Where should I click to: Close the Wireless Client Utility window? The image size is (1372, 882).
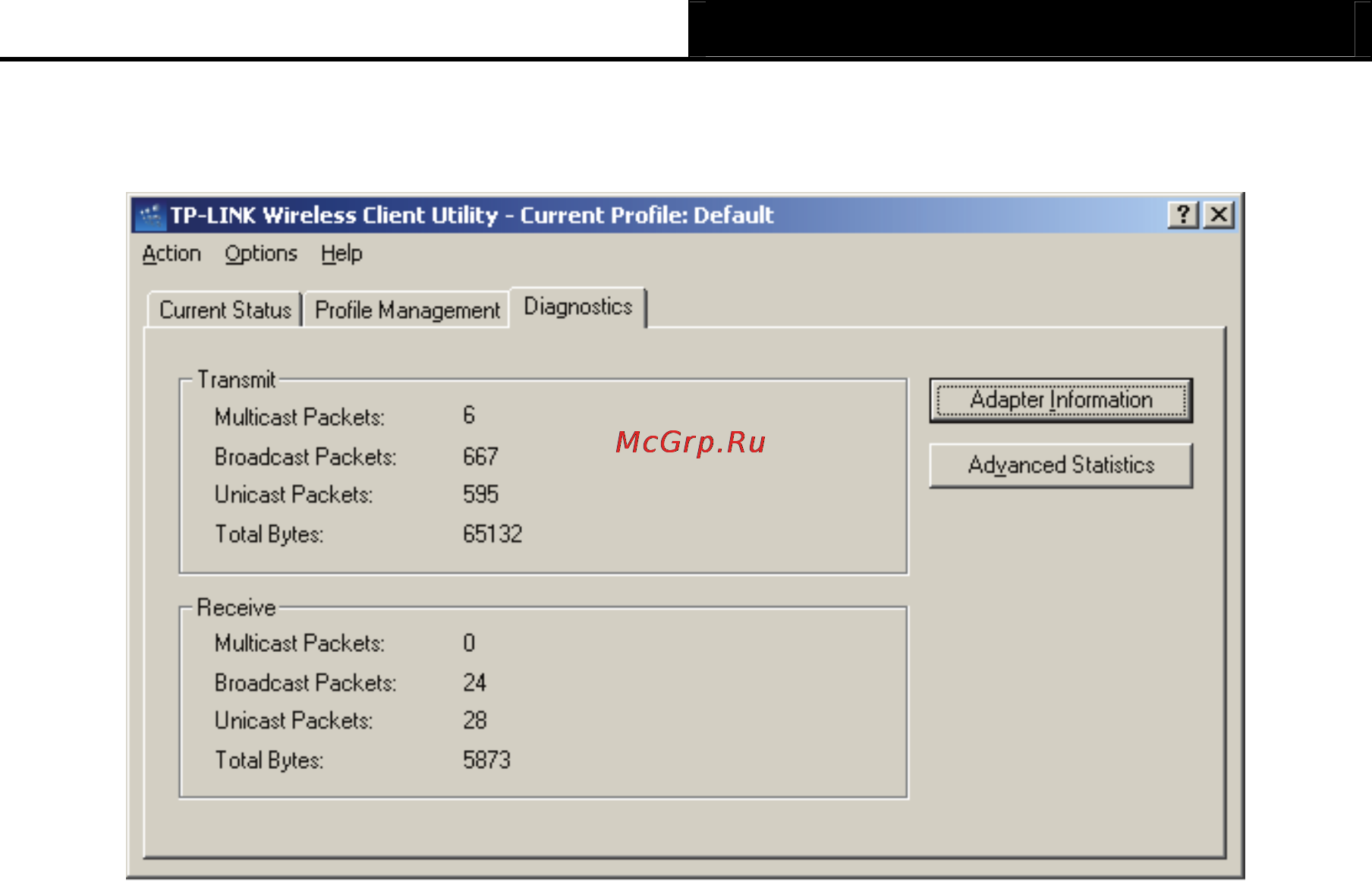pos(1219,215)
